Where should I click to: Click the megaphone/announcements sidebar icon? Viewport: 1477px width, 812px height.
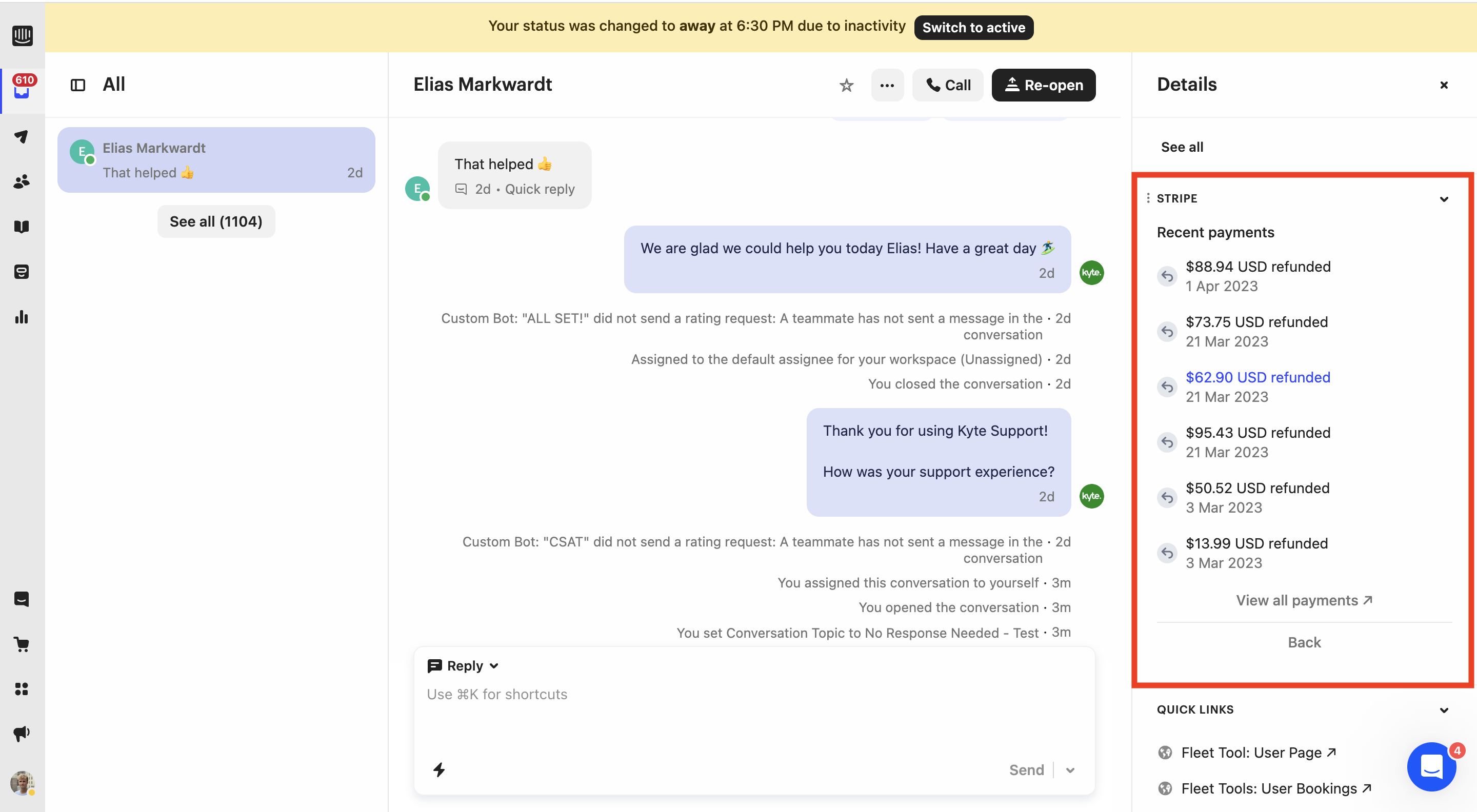(22, 730)
